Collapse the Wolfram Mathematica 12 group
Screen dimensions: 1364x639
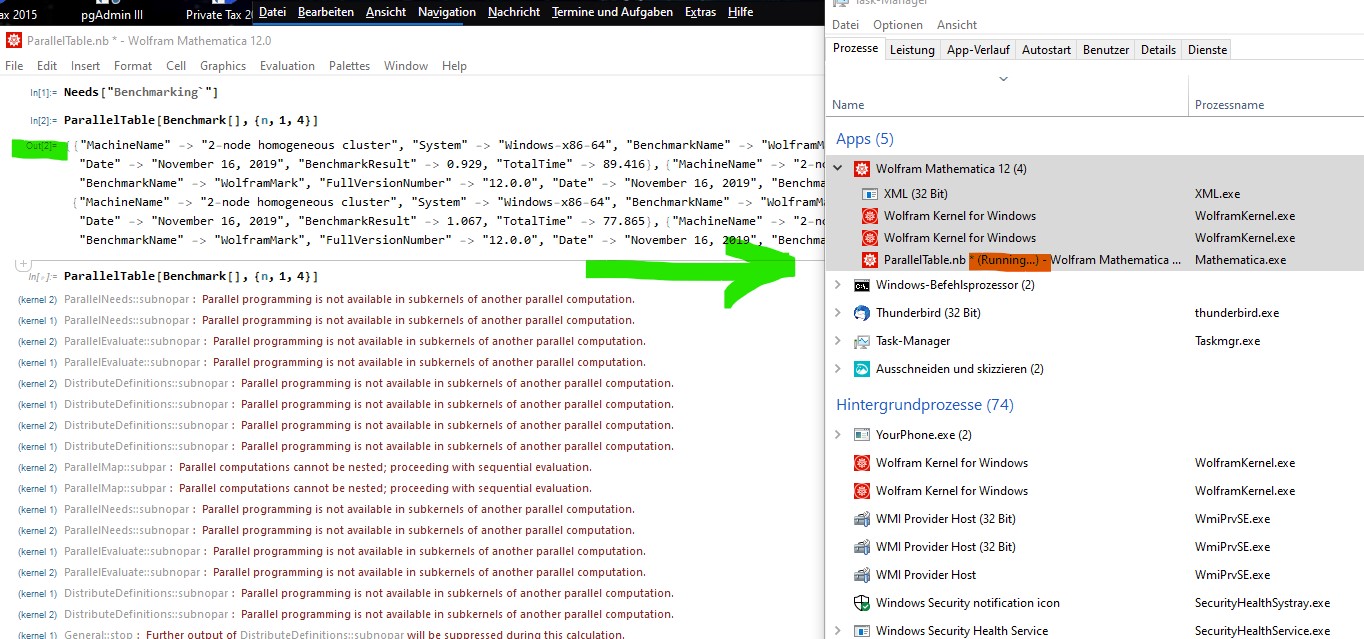point(839,169)
